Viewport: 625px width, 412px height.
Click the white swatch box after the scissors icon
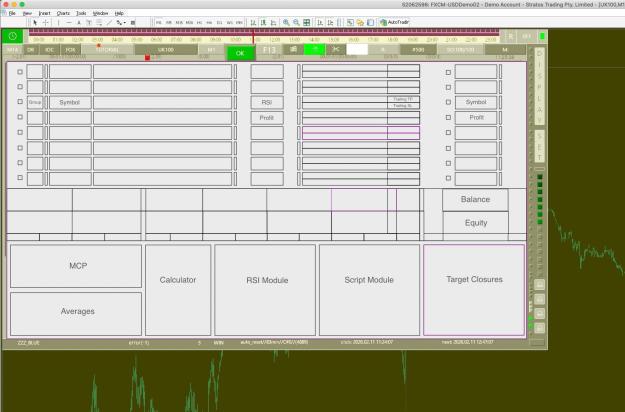(357, 49)
